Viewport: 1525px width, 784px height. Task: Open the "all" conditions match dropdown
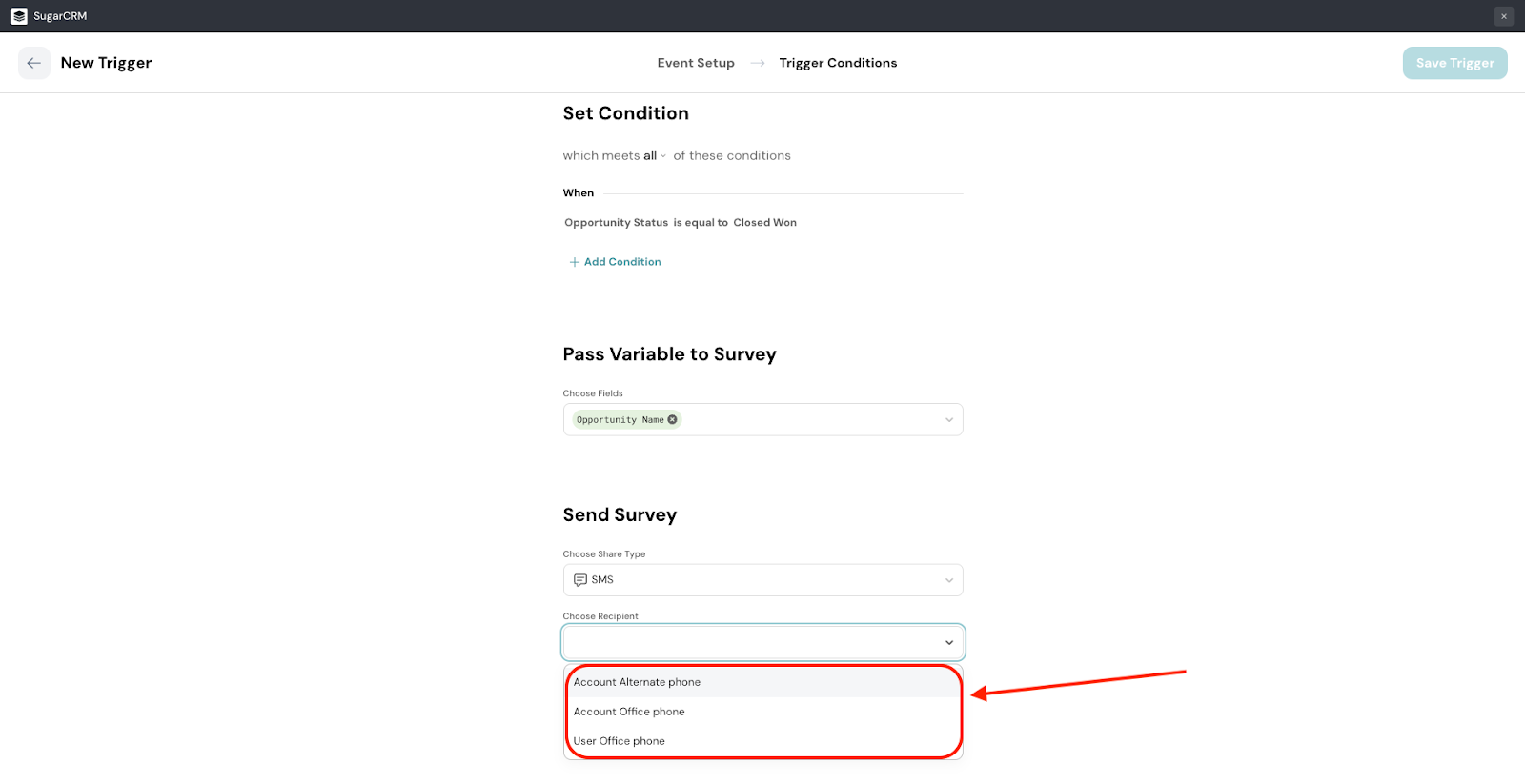click(x=654, y=156)
